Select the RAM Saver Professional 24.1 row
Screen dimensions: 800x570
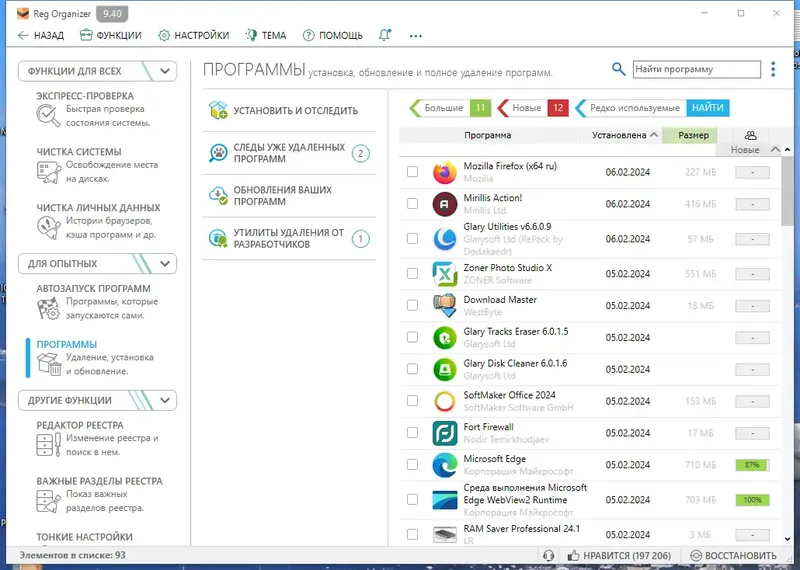tap(589, 534)
